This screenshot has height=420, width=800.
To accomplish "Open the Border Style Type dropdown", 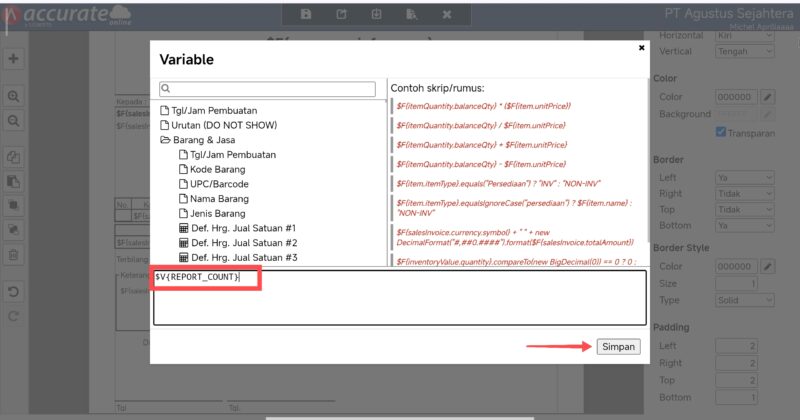I will pos(744,300).
